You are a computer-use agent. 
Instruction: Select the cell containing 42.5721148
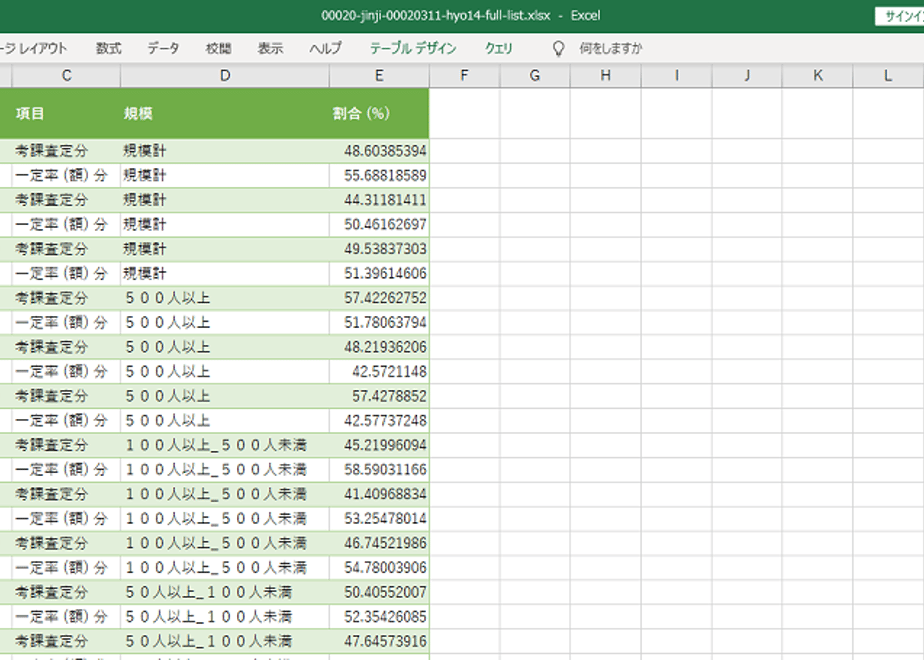(x=379, y=371)
